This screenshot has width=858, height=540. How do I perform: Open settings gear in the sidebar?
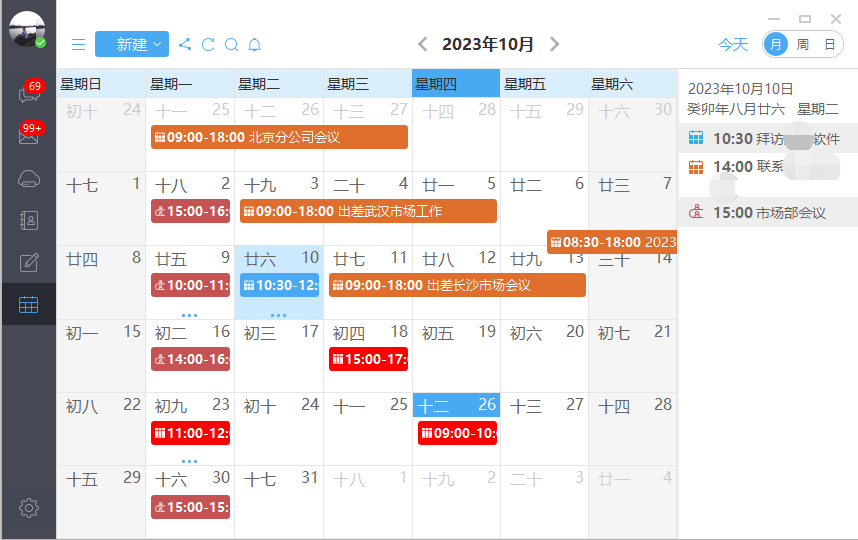click(28, 508)
